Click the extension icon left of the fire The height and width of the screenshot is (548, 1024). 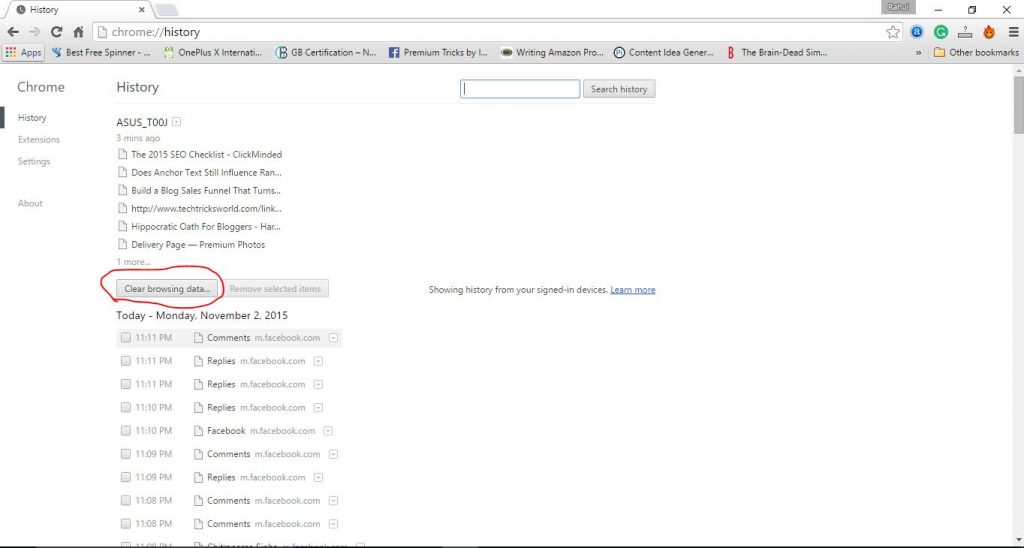pyautogui.click(x=965, y=32)
